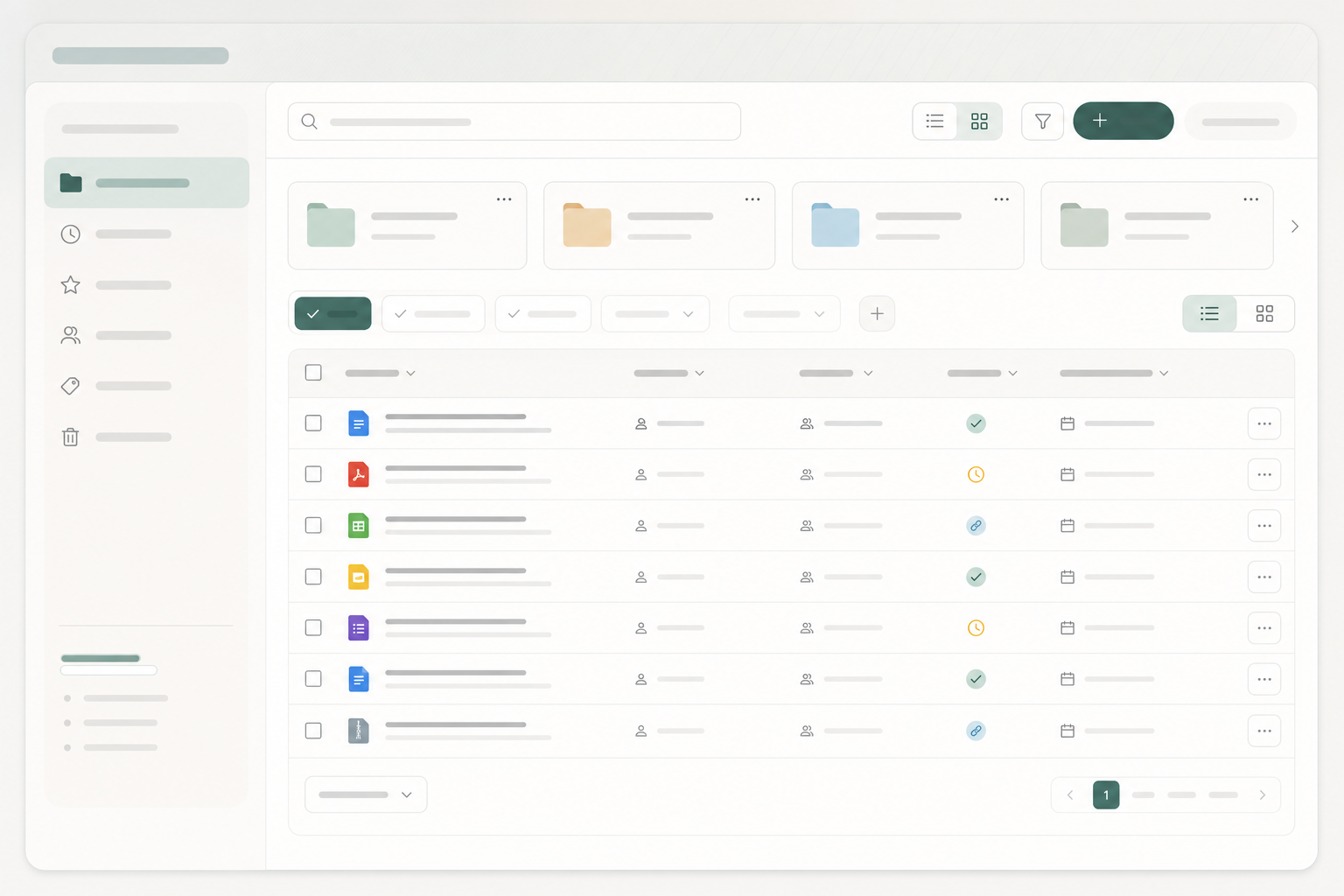Click the blue link status in spreadsheet row
The image size is (1344, 896).
tap(976, 526)
